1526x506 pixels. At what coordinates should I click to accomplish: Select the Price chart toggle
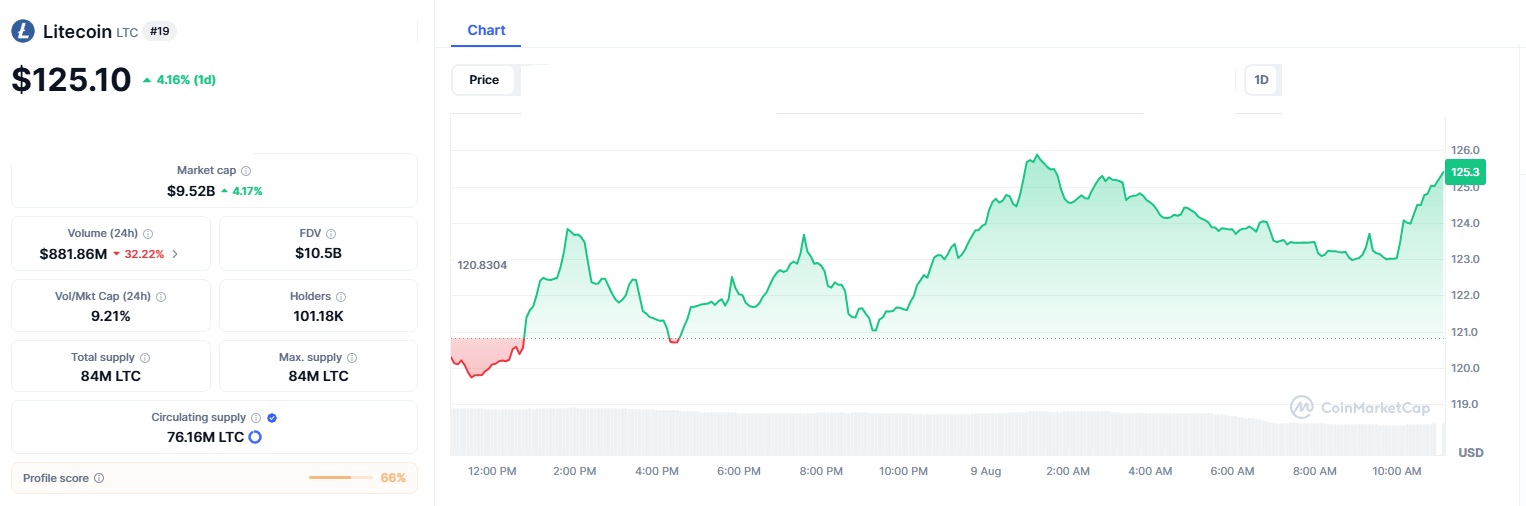(484, 80)
